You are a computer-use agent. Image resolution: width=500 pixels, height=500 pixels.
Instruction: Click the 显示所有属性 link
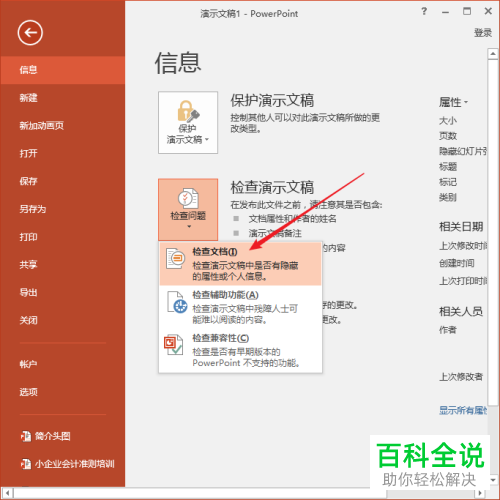tap(463, 410)
